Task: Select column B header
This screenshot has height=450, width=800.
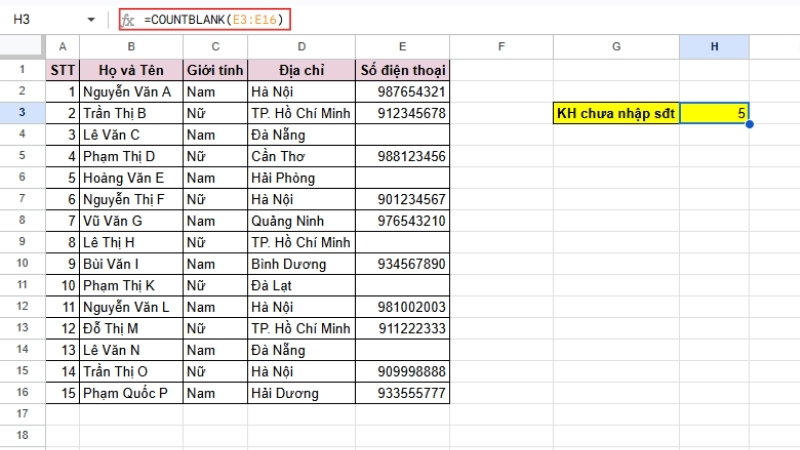Action: 131,47
